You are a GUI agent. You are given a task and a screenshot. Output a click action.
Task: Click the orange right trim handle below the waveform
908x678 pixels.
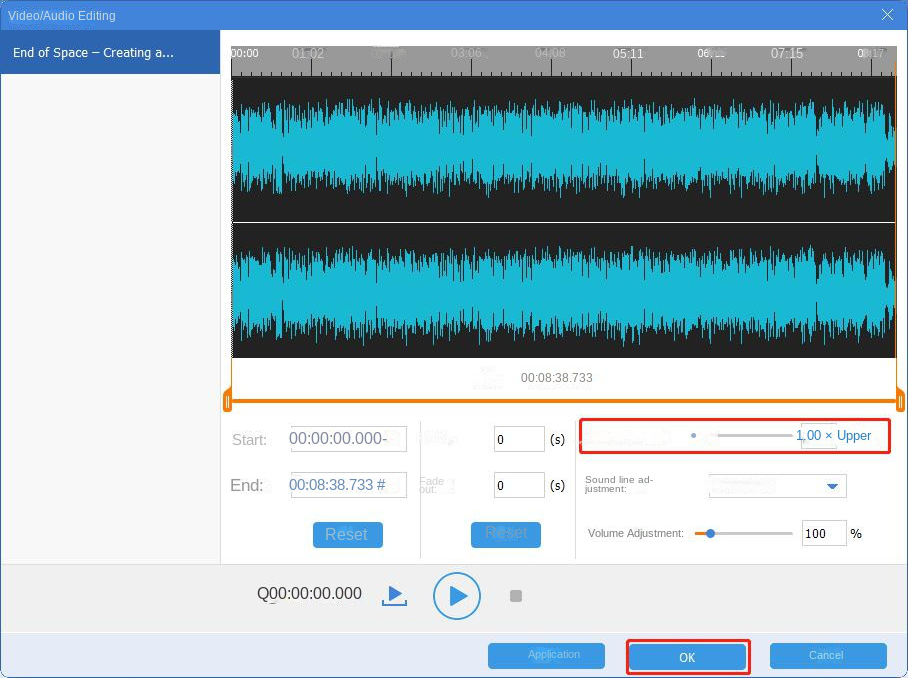(x=899, y=402)
